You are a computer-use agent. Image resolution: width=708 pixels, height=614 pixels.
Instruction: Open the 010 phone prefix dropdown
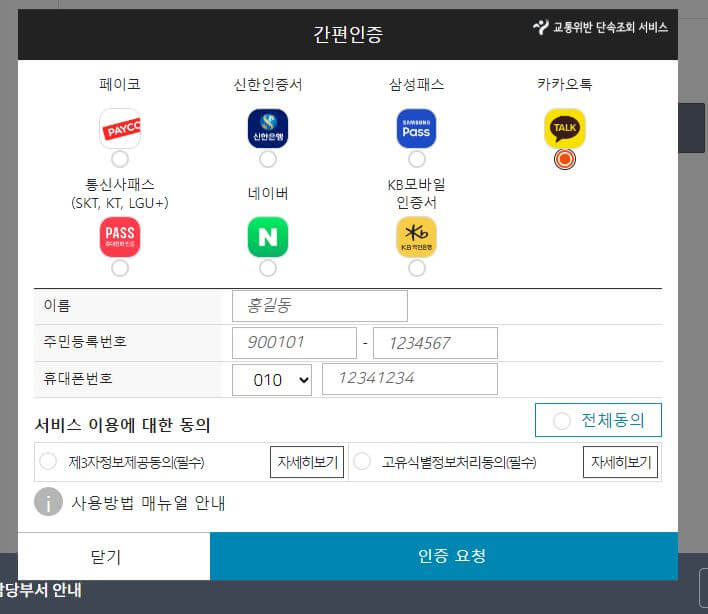[x=272, y=380]
